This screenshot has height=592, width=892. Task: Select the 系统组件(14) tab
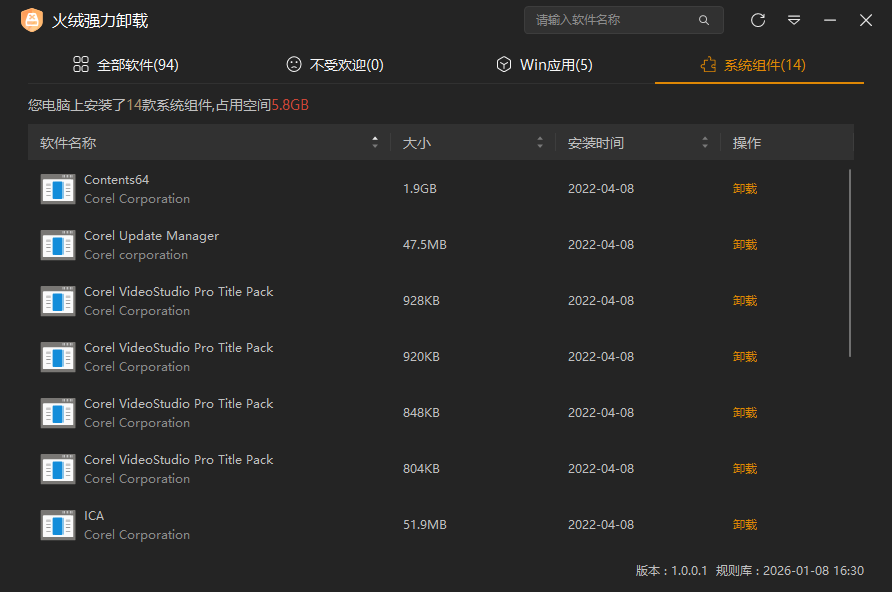(753, 65)
